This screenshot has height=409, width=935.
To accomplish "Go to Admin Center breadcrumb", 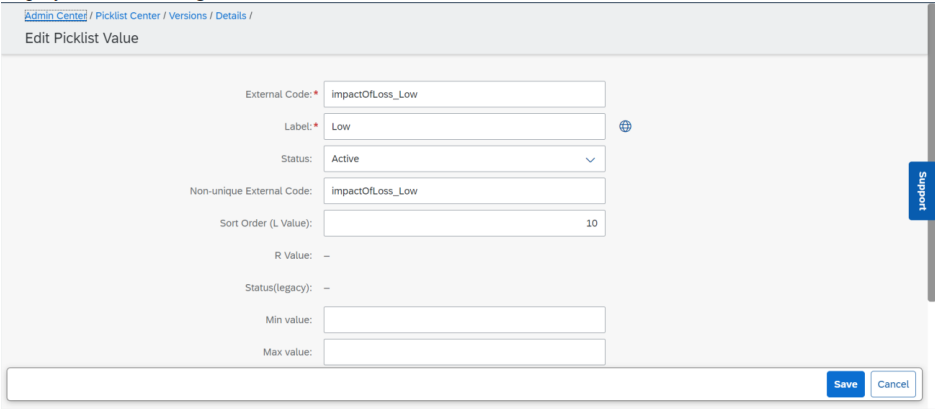I will point(55,16).
